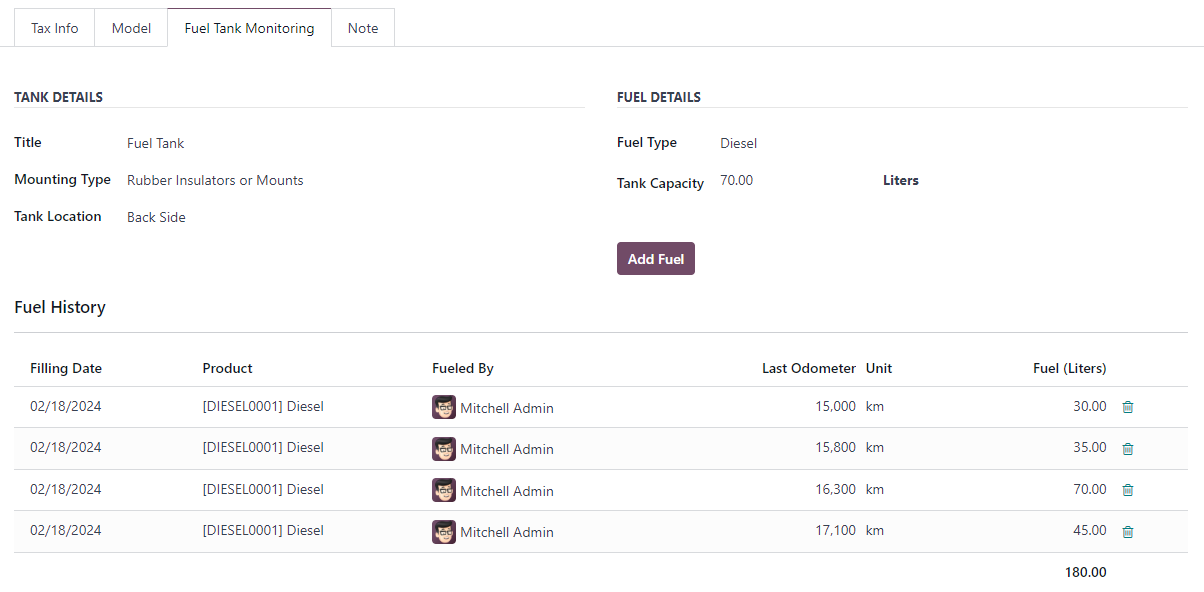Click Mitchell Admin avatar in the 17,100 km row
Image resolution: width=1204 pixels, height=592 pixels.
tap(444, 532)
